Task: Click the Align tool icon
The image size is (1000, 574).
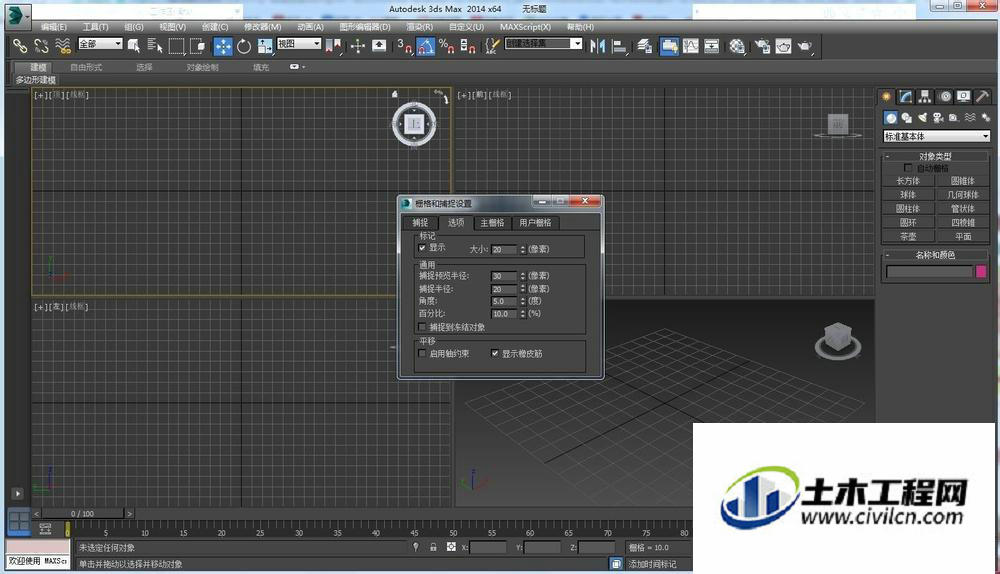Action: click(x=619, y=46)
